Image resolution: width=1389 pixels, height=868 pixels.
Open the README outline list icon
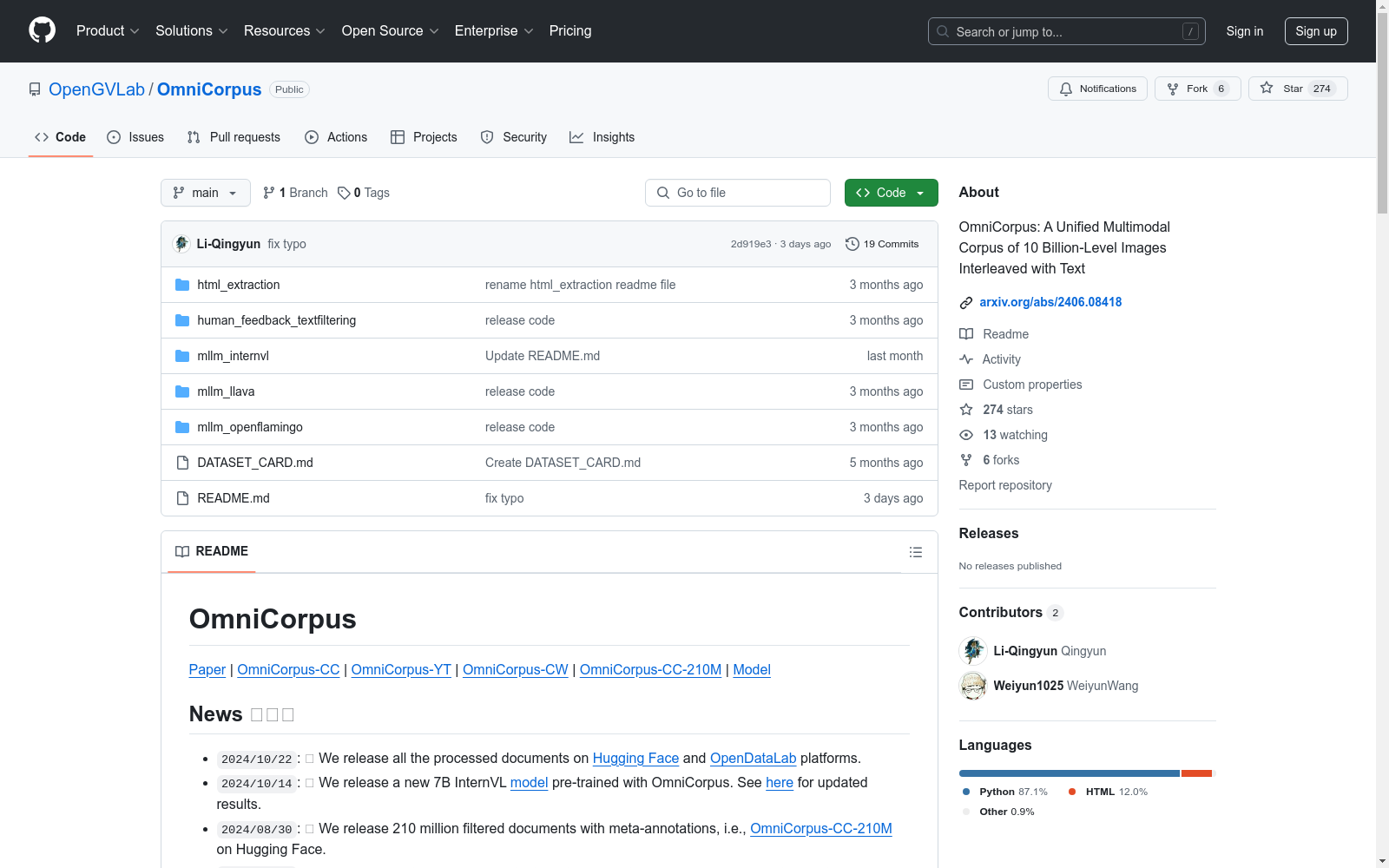tap(915, 552)
